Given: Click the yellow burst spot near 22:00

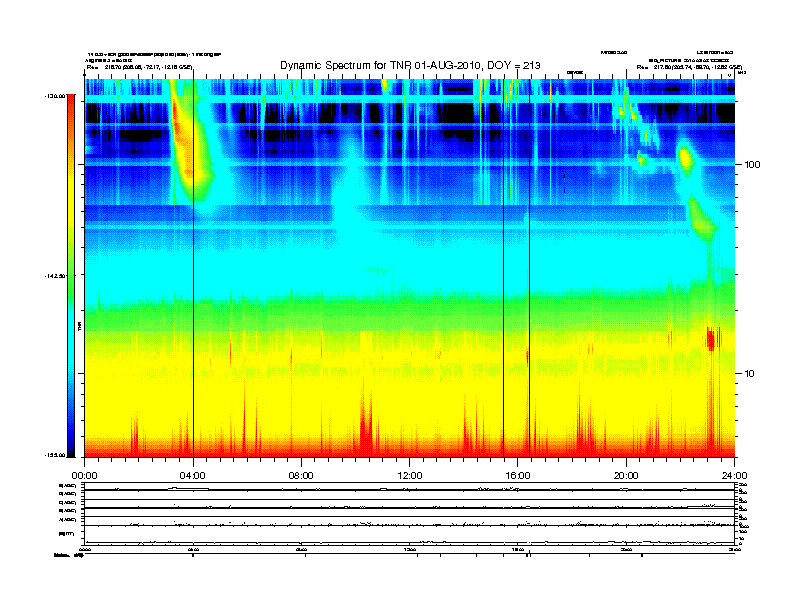Looking at the screenshot, I should pos(685,158).
